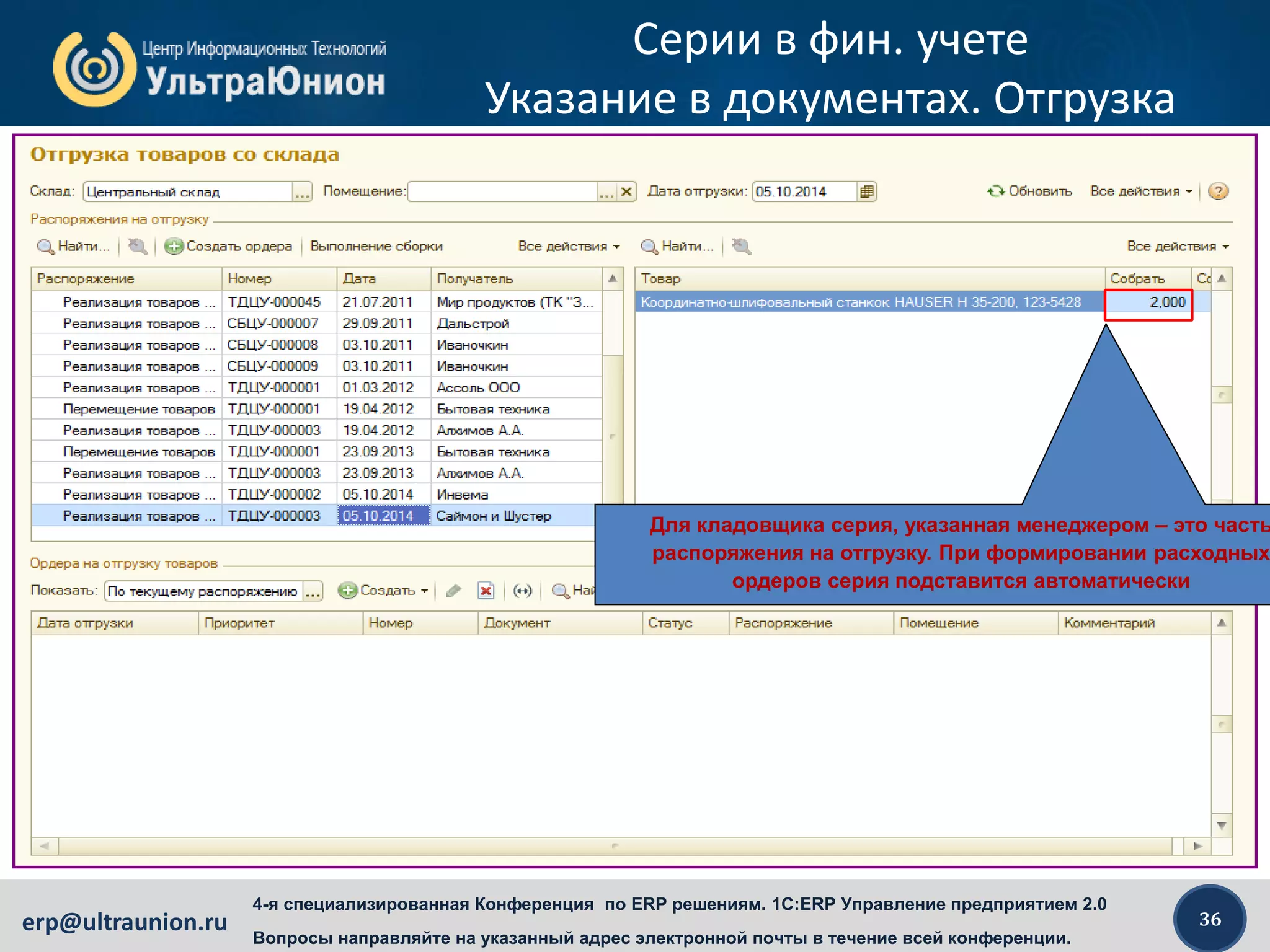Select row ТДЦУ-000001 Ассоль ООО
Image resolution: width=1270 pixels, height=952 pixels.
pos(317,388)
